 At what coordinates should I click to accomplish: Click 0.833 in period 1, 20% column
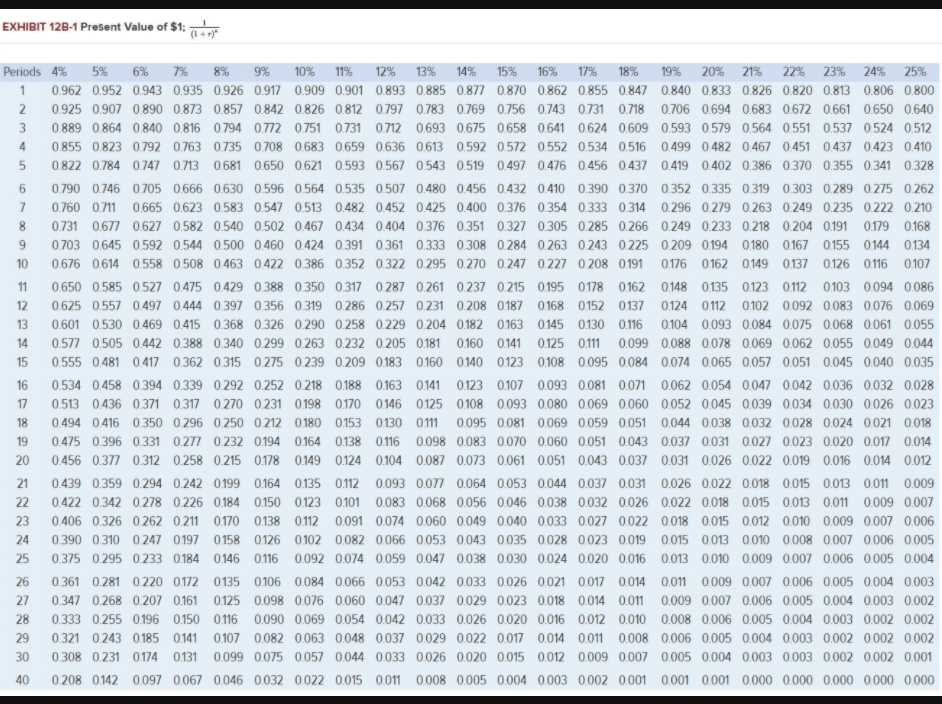point(717,91)
